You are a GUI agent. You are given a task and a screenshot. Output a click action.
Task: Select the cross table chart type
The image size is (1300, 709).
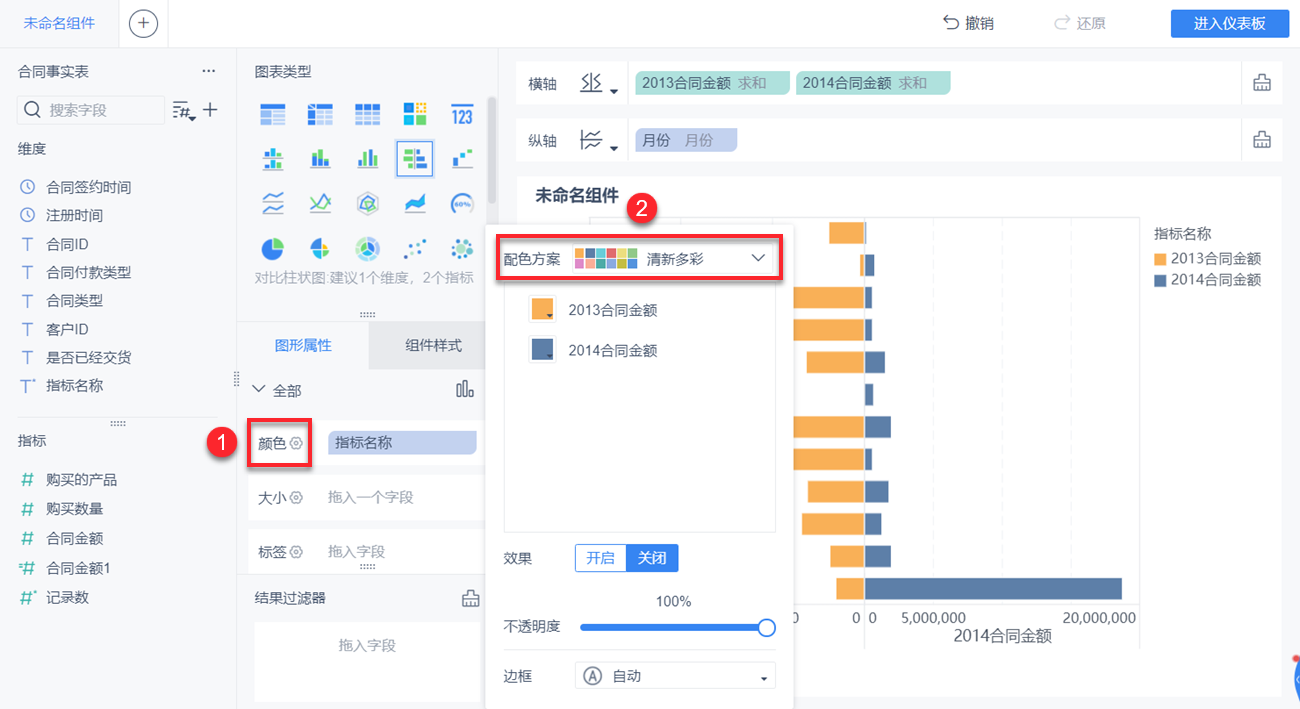[x=320, y=114]
